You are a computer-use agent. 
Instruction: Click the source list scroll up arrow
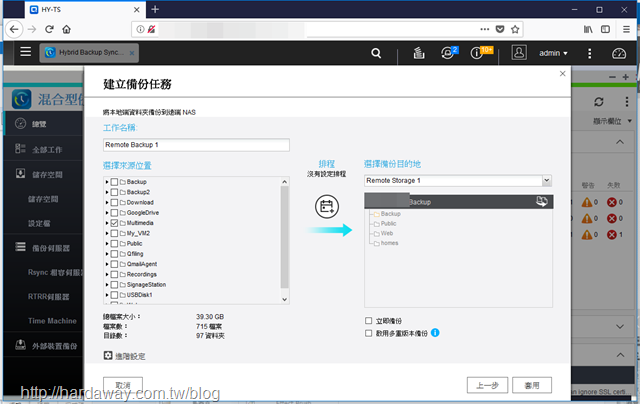pyautogui.click(x=284, y=182)
